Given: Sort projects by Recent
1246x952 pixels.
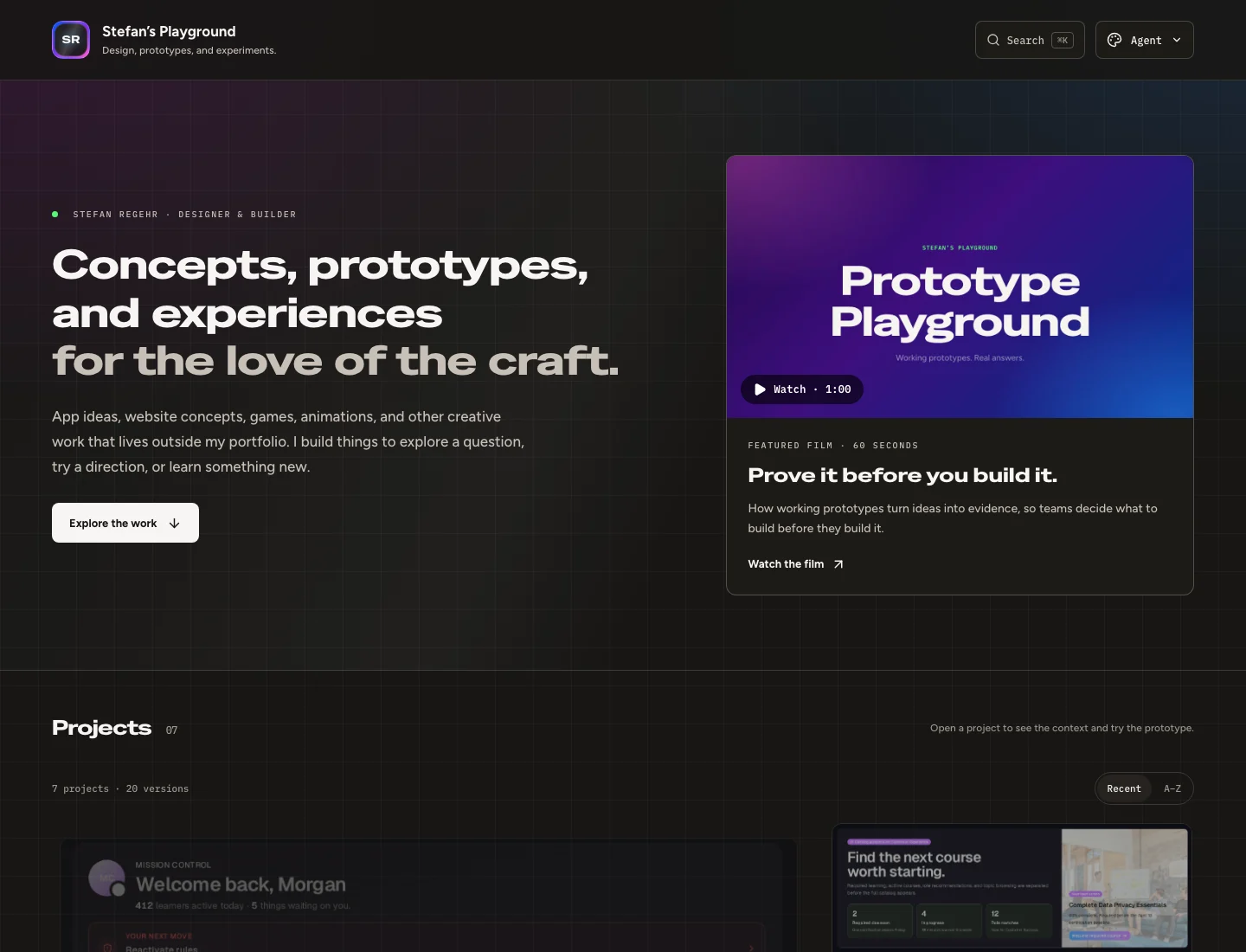Looking at the screenshot, I should (1123, 788).
